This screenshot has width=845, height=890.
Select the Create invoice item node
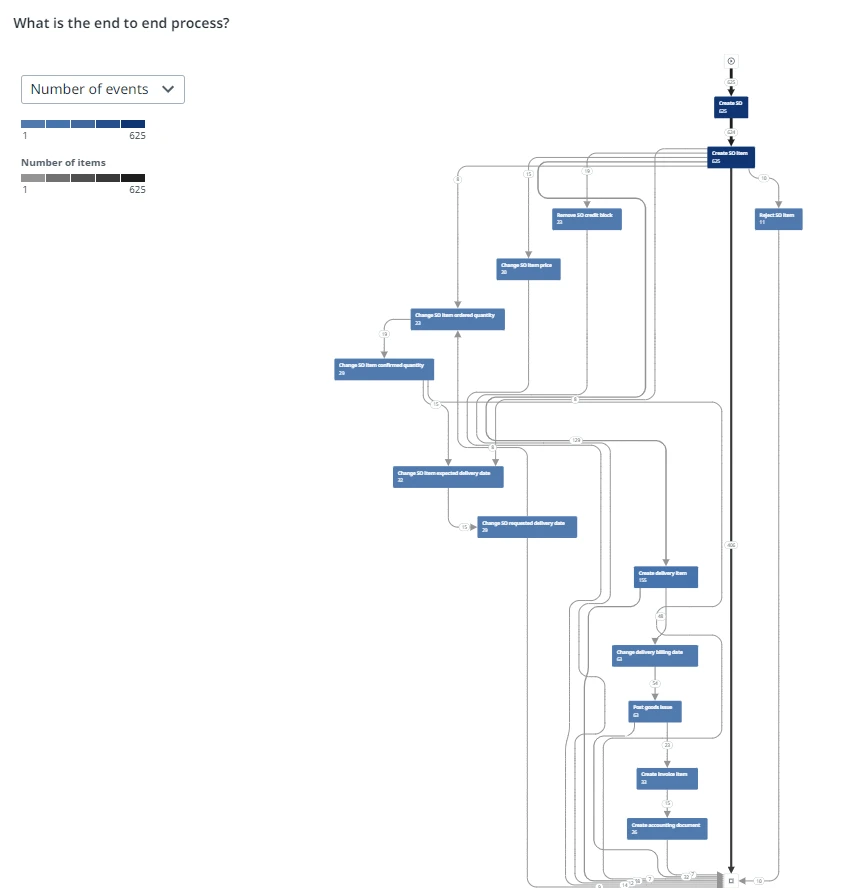(667, 778)
